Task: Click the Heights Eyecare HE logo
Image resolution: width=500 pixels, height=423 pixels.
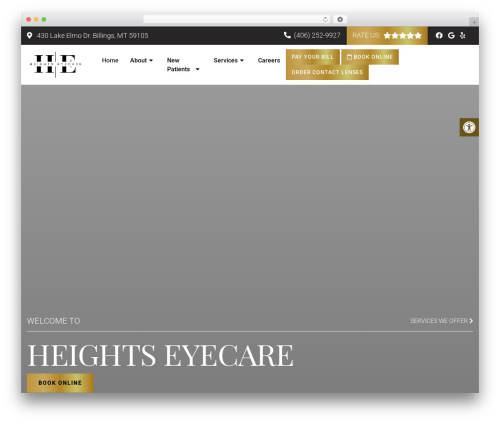Action: (x=55, y=64)
